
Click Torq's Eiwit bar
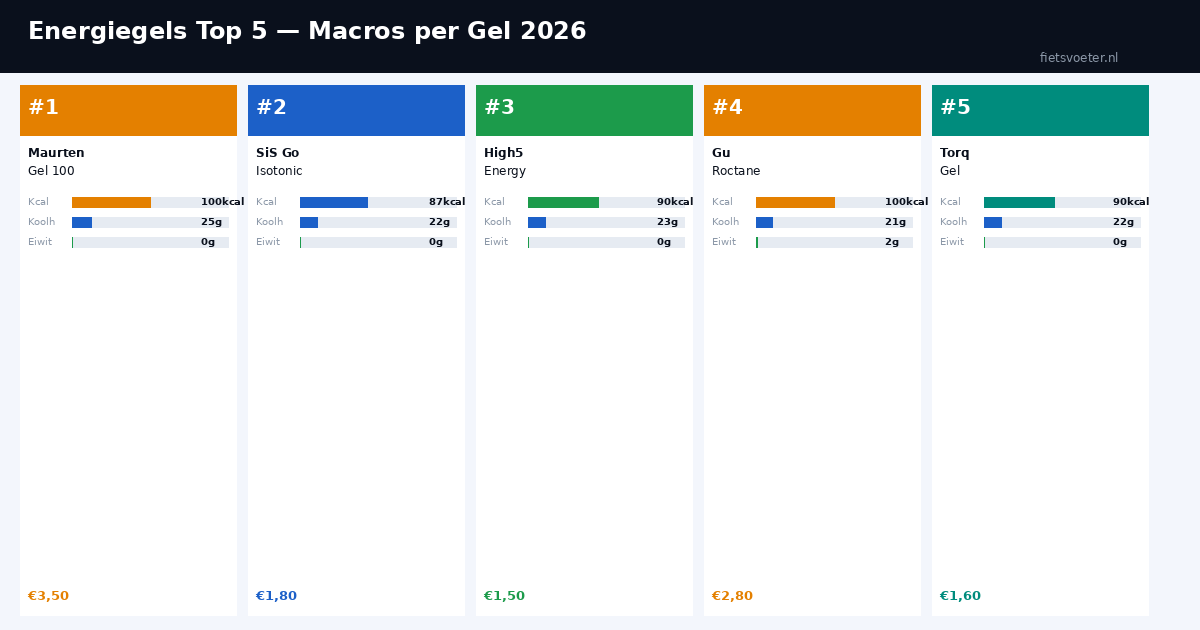[x=1062, y=242]
